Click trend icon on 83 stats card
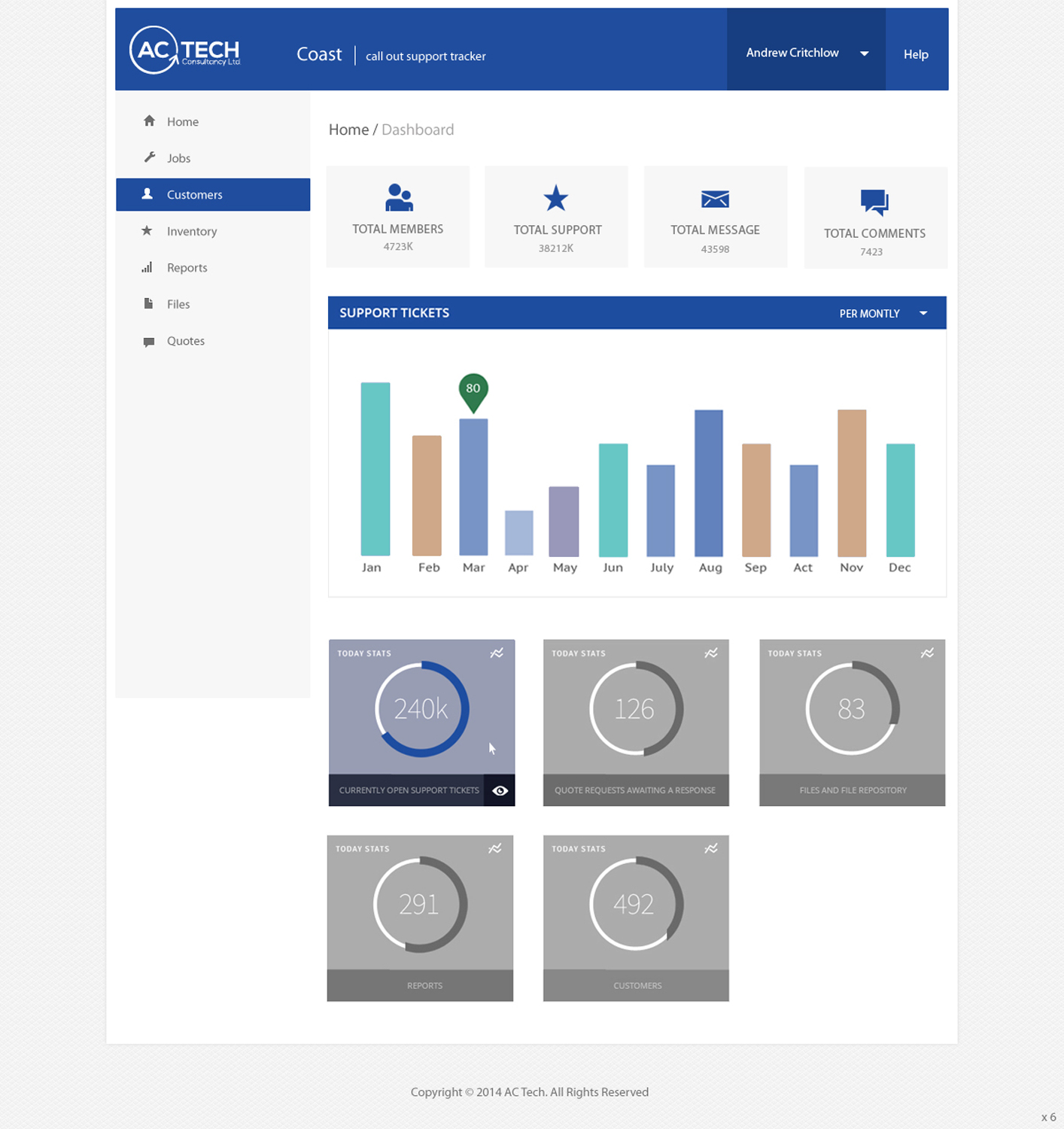The height and width of the screenshot is (1129, 1064). coord(927,653)
